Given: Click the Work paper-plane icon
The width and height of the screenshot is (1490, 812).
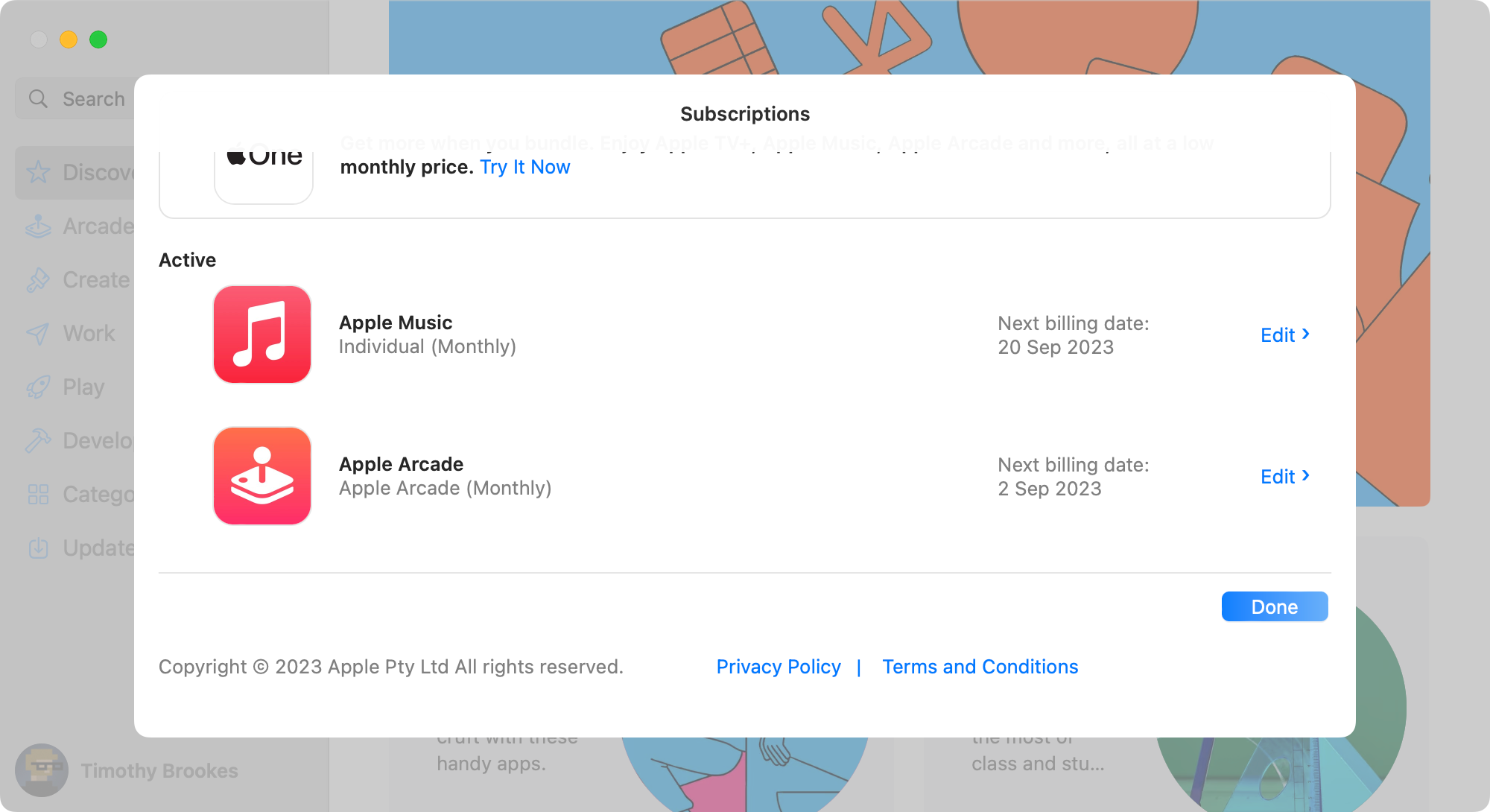Looking at the screenshot, I should [38, 333].
